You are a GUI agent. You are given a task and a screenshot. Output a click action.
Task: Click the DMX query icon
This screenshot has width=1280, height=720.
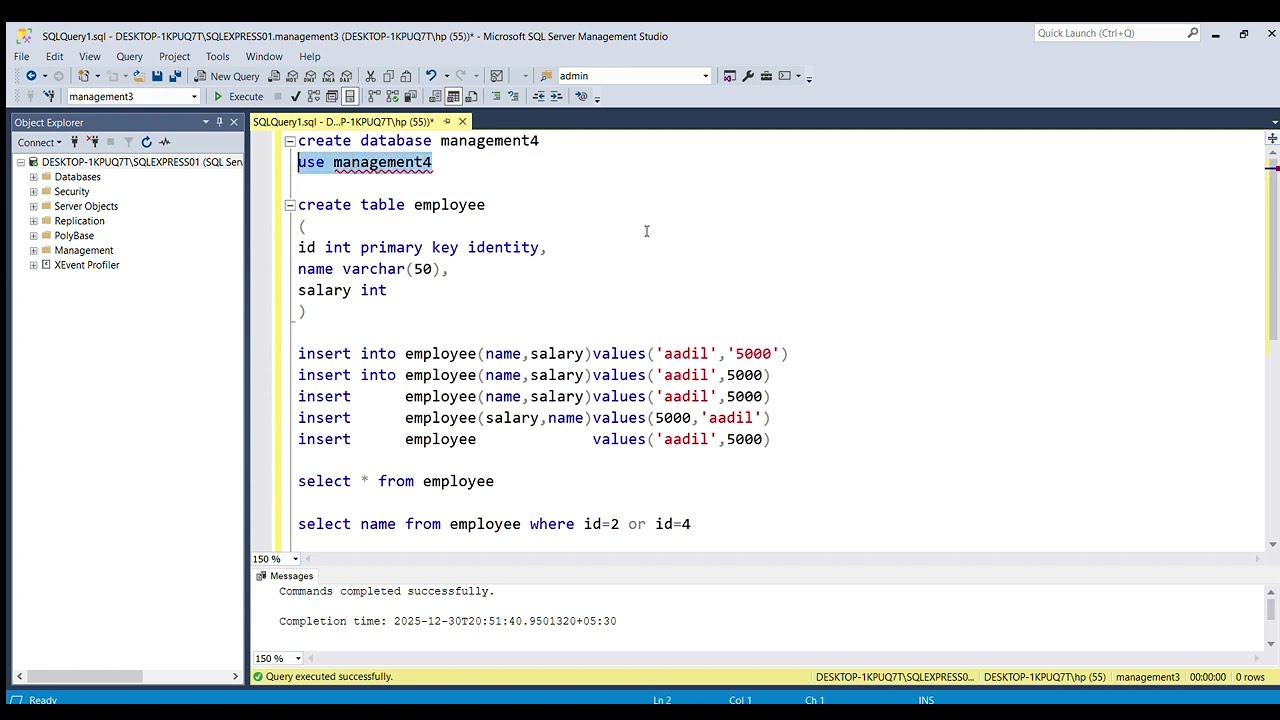point(311,76)
